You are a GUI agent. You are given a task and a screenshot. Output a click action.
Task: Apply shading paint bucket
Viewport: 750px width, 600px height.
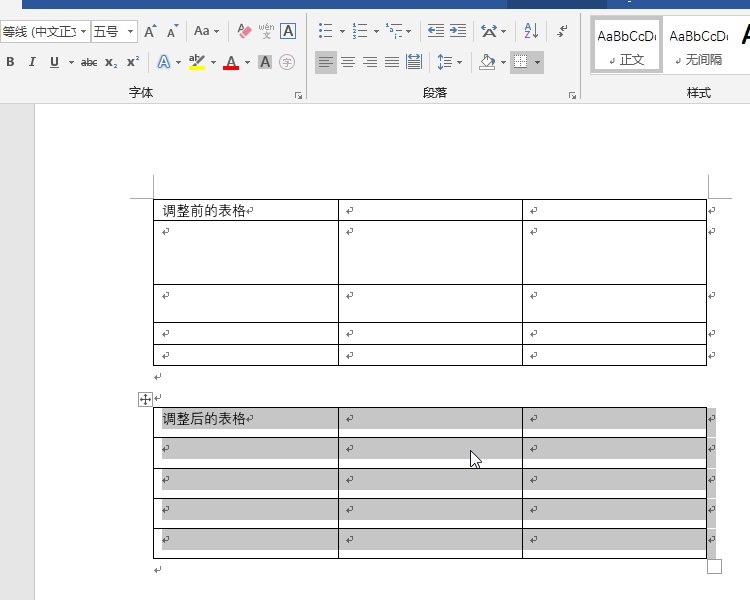click(487, 62)
